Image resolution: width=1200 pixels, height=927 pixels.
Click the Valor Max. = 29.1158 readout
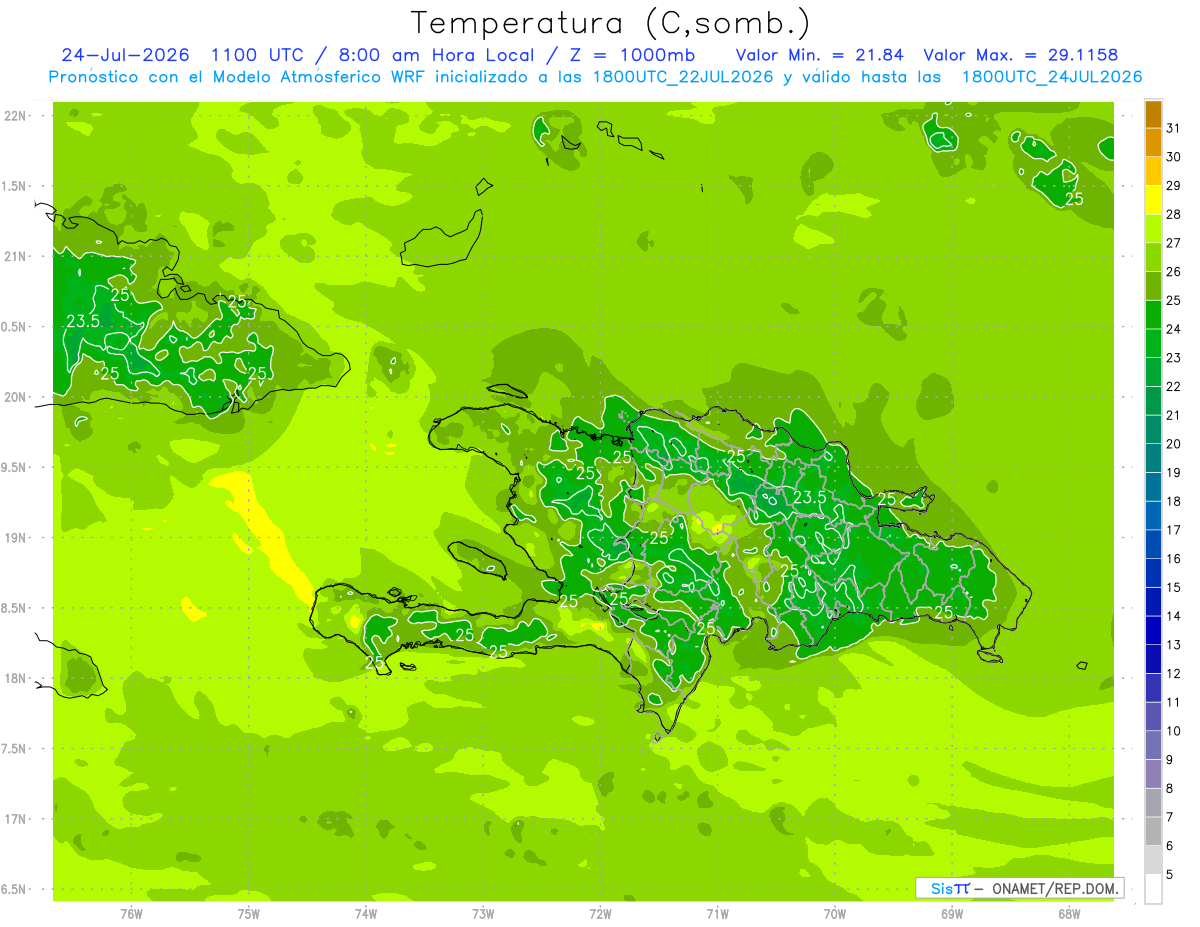(1021, 55)
